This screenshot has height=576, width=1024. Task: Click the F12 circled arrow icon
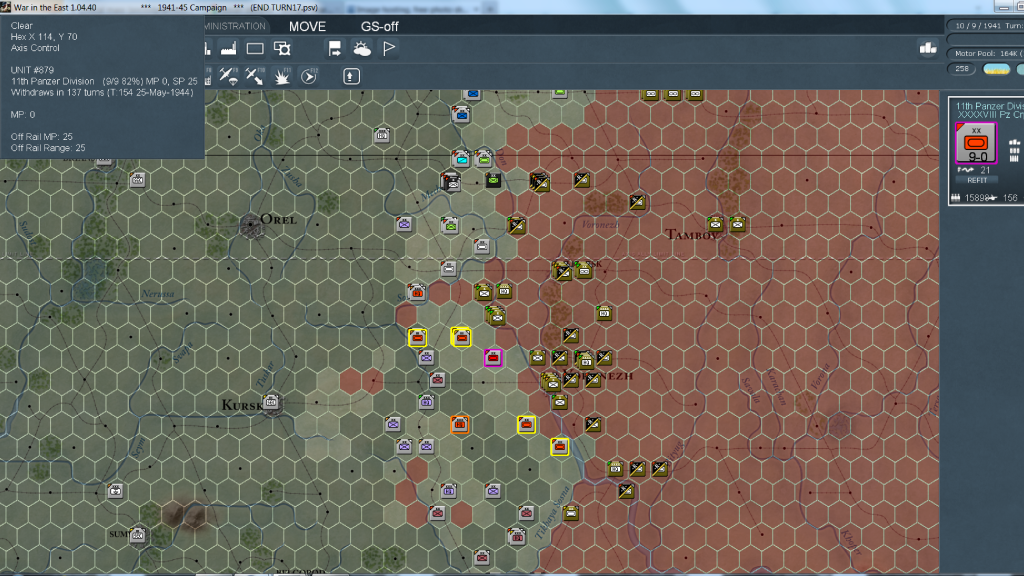309,76
